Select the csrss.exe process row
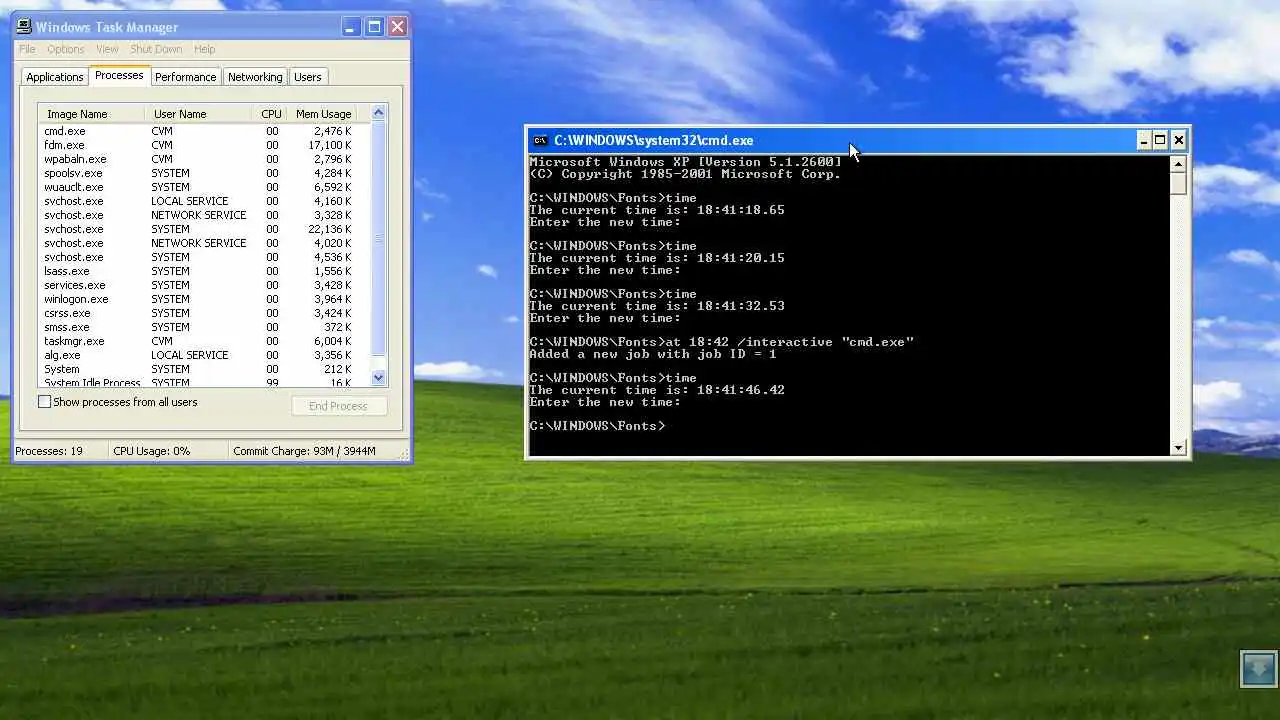The image size is (1280, 720). [204, 313]
